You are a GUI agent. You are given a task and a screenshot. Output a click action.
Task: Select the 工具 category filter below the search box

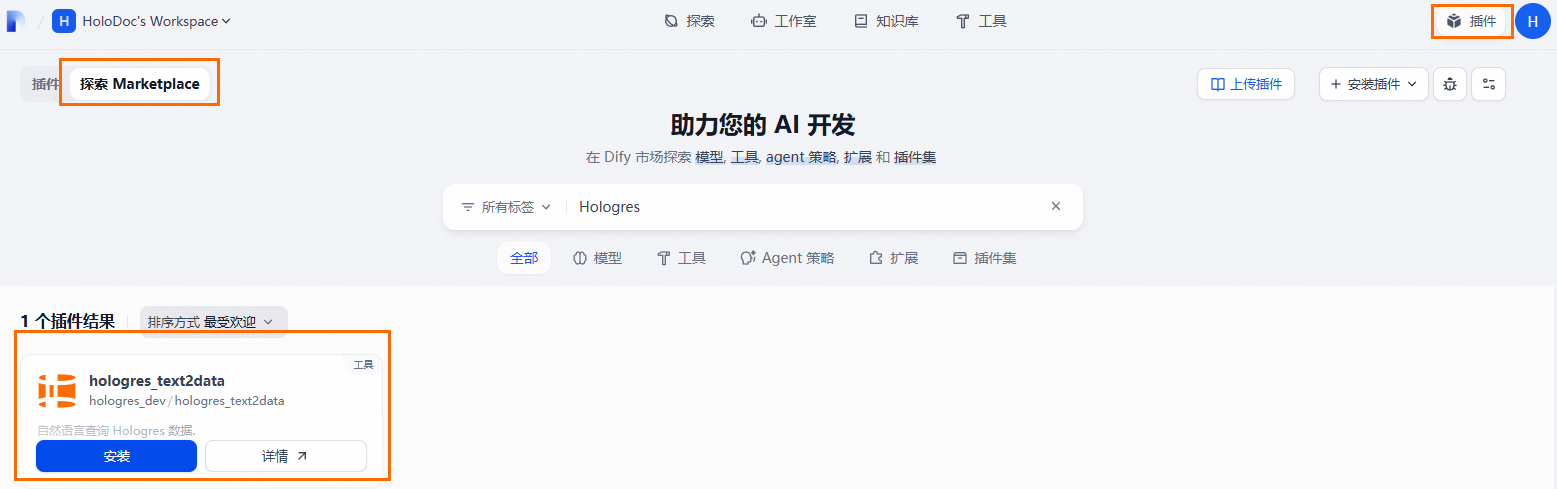[681, 258]
